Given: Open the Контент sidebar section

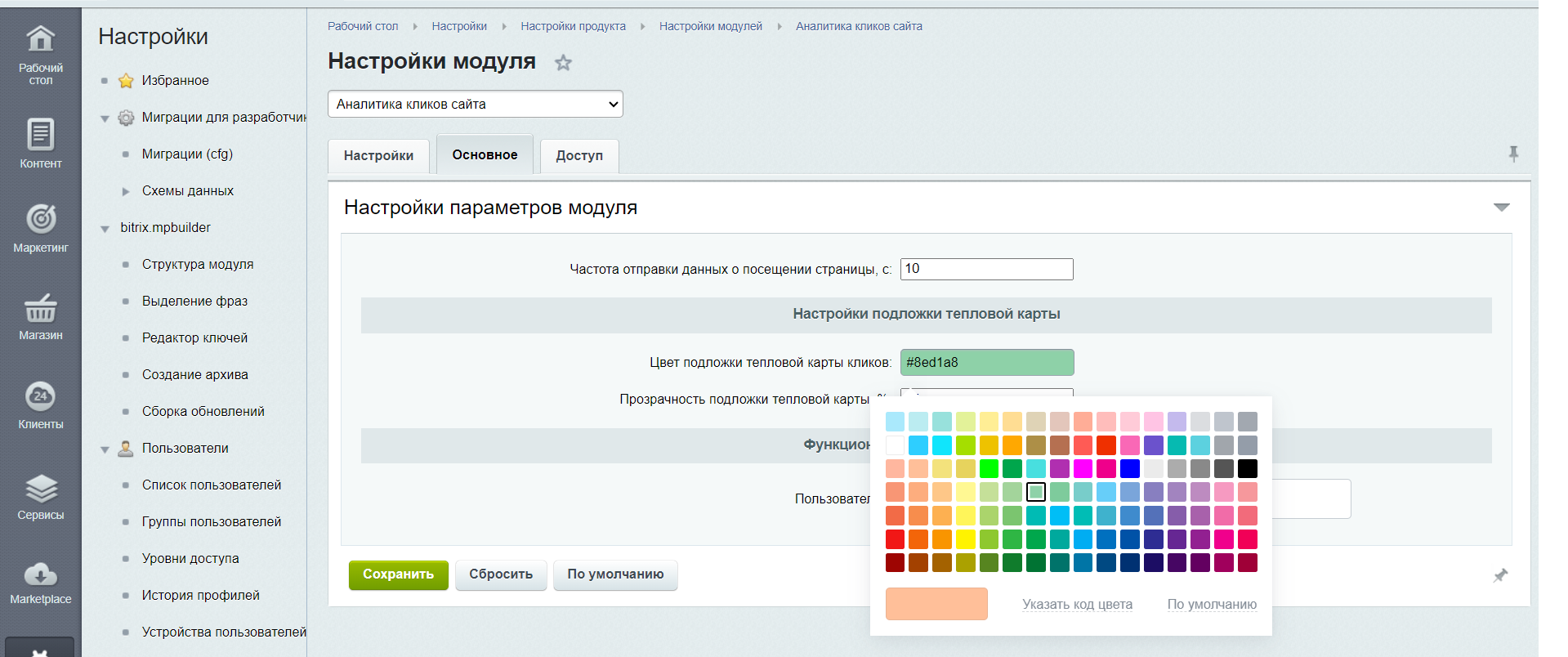Looking at the screenshot, I should tap(40, 143).
